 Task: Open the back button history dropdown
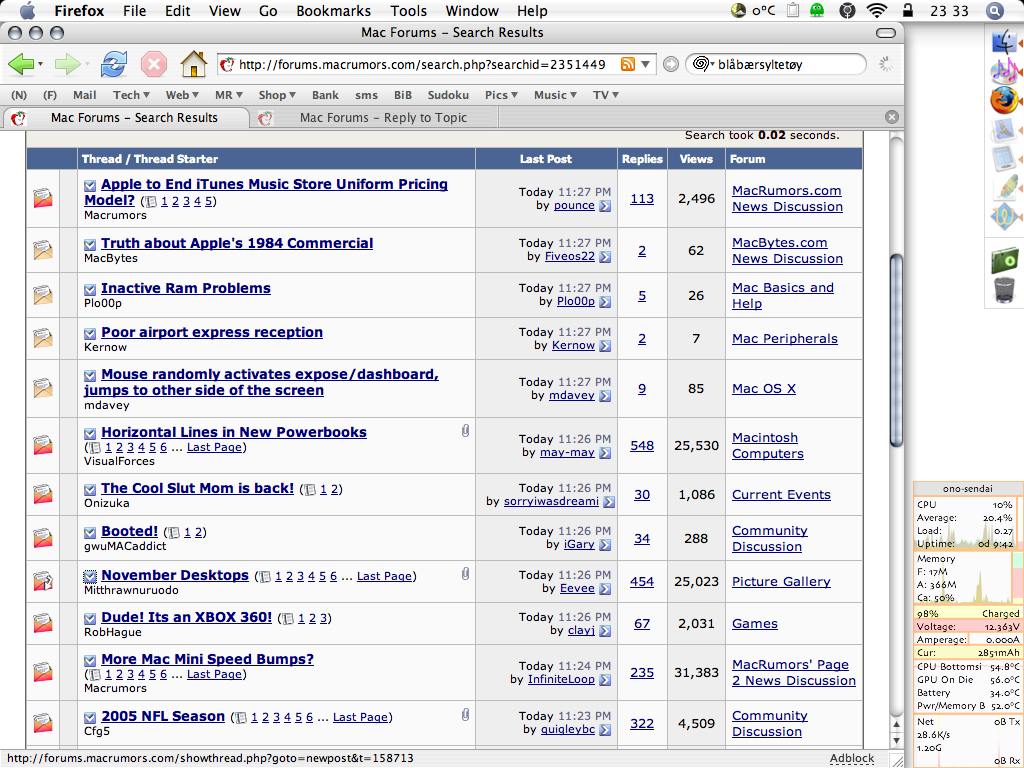40,64
